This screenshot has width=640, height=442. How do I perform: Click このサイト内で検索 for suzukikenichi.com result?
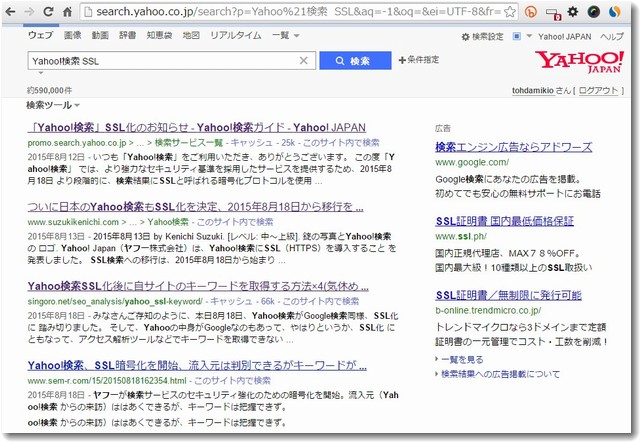pyautogui.click(x=235, y=222)
